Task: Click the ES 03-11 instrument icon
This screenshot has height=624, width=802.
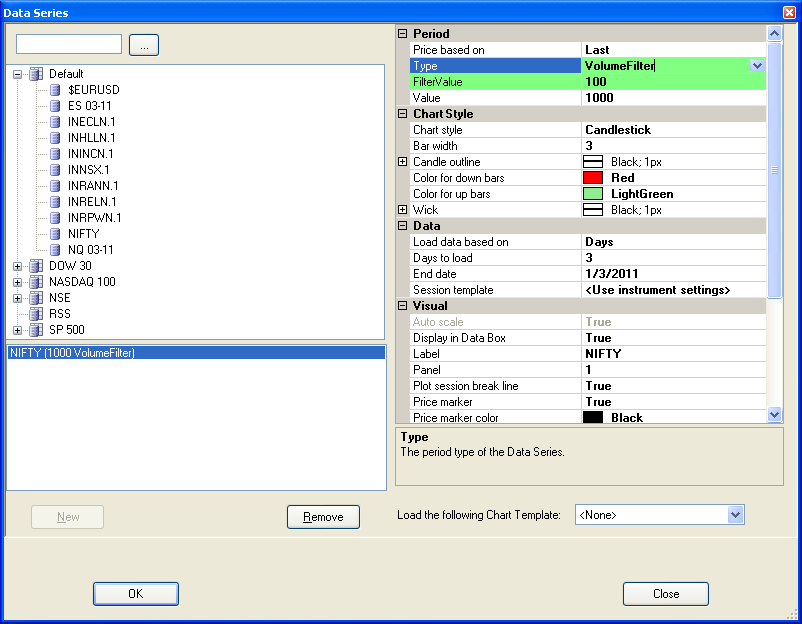Action: coord(55,106)
